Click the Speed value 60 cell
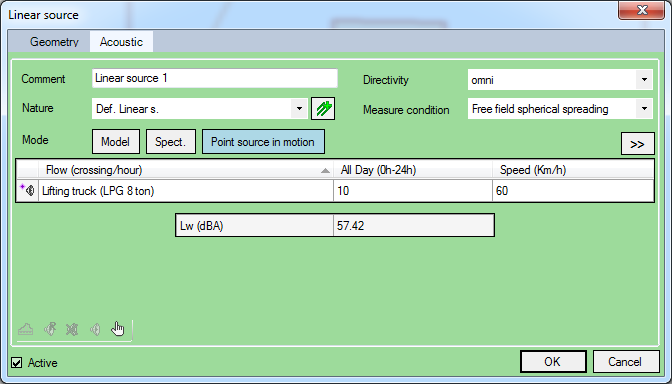The width and height of the screenshot is (672, 384). tap(573, 191)
